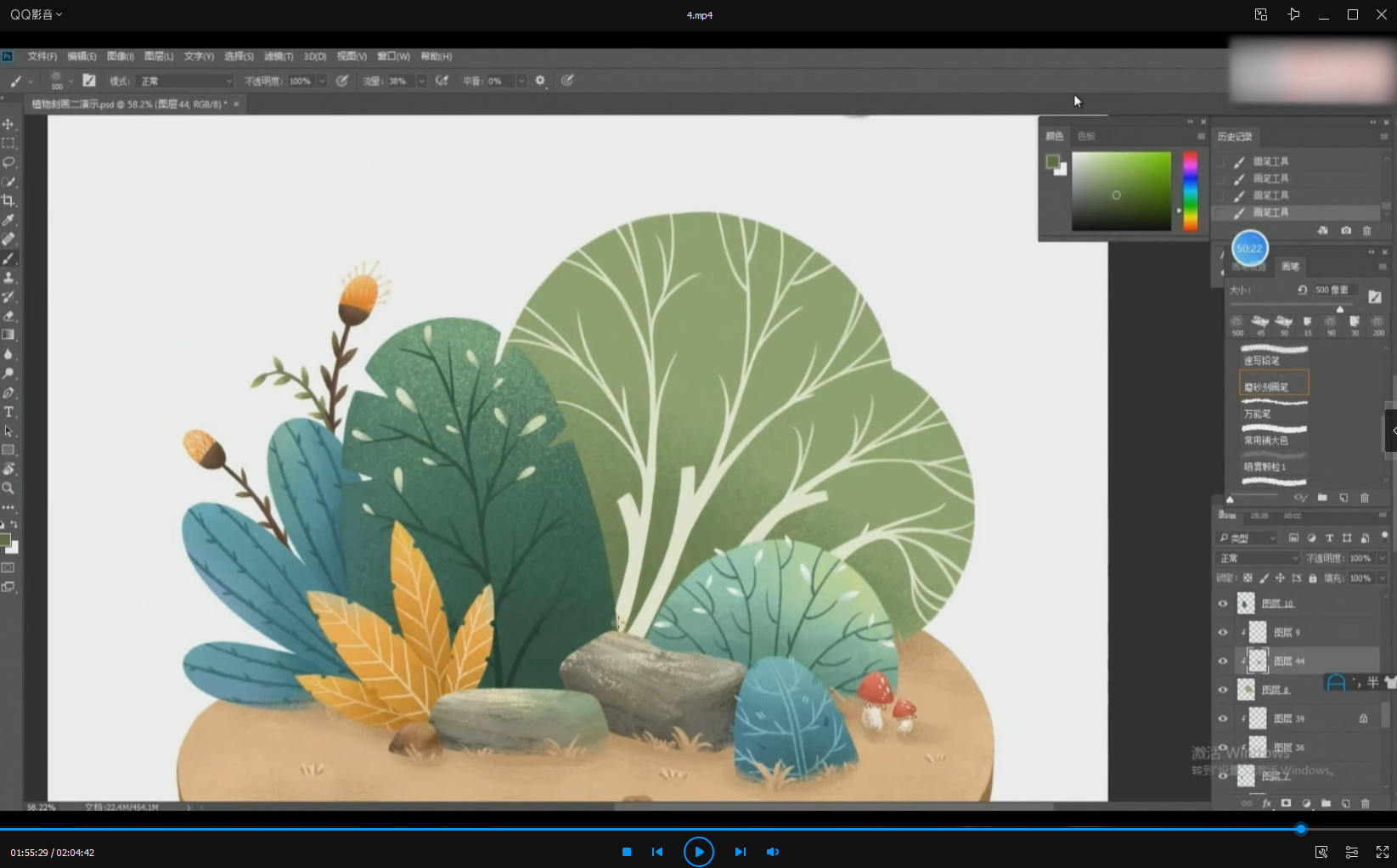Open the 图层(L) menu
Image resolution: width=1397 pixels, height=868 pixels.
tap(159, 56)
